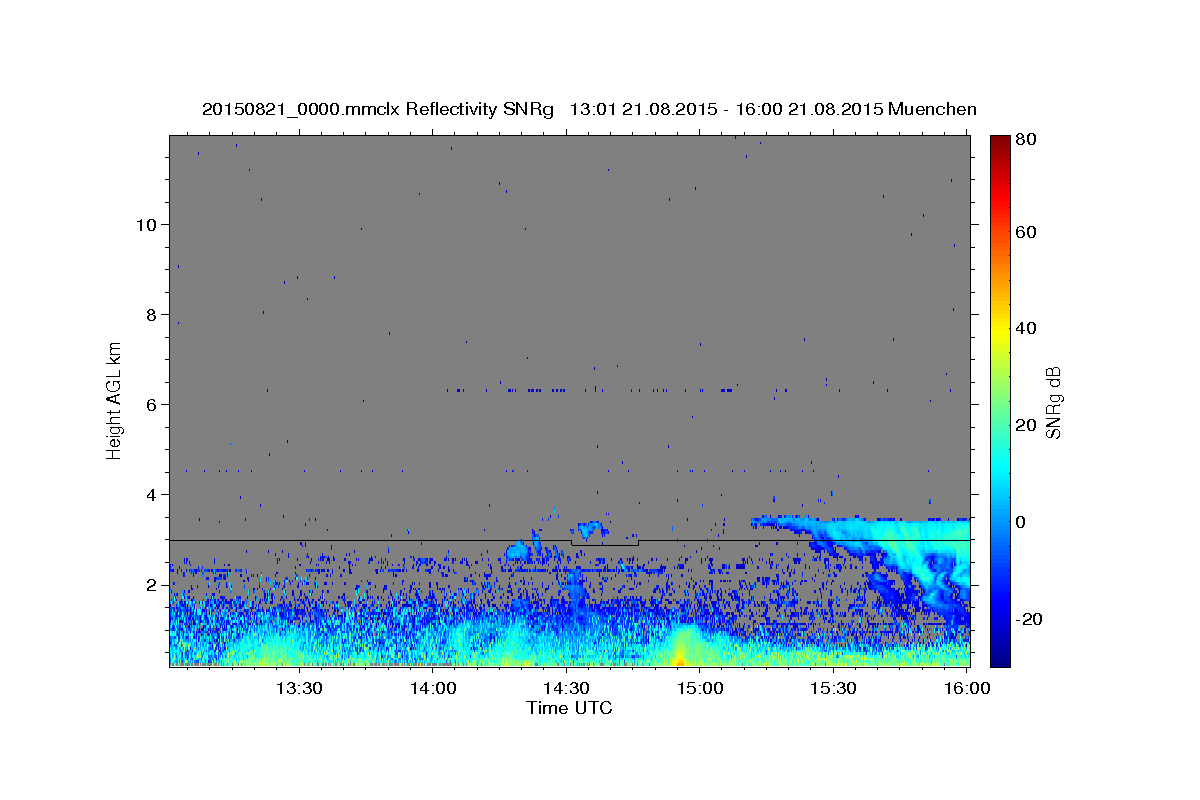Click the 14:00 time tick label
This screenshot has width=1200, height=800.
pyautogui.click(x=433, y=688)
